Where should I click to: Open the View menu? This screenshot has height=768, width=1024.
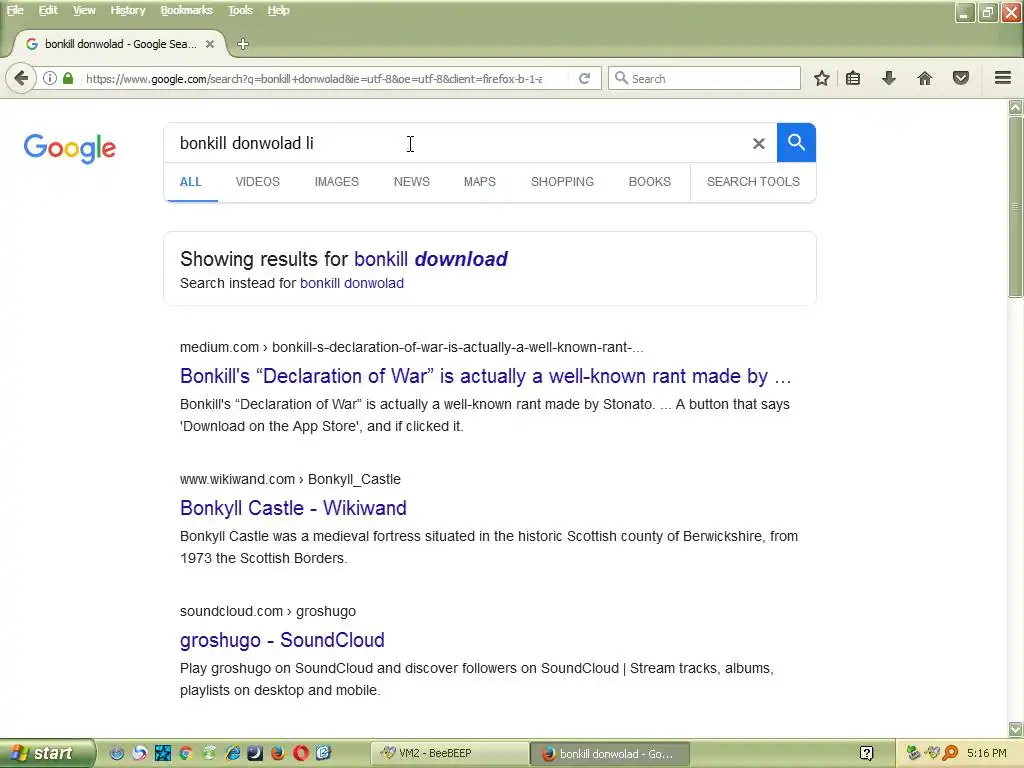[x=84, y=10]
